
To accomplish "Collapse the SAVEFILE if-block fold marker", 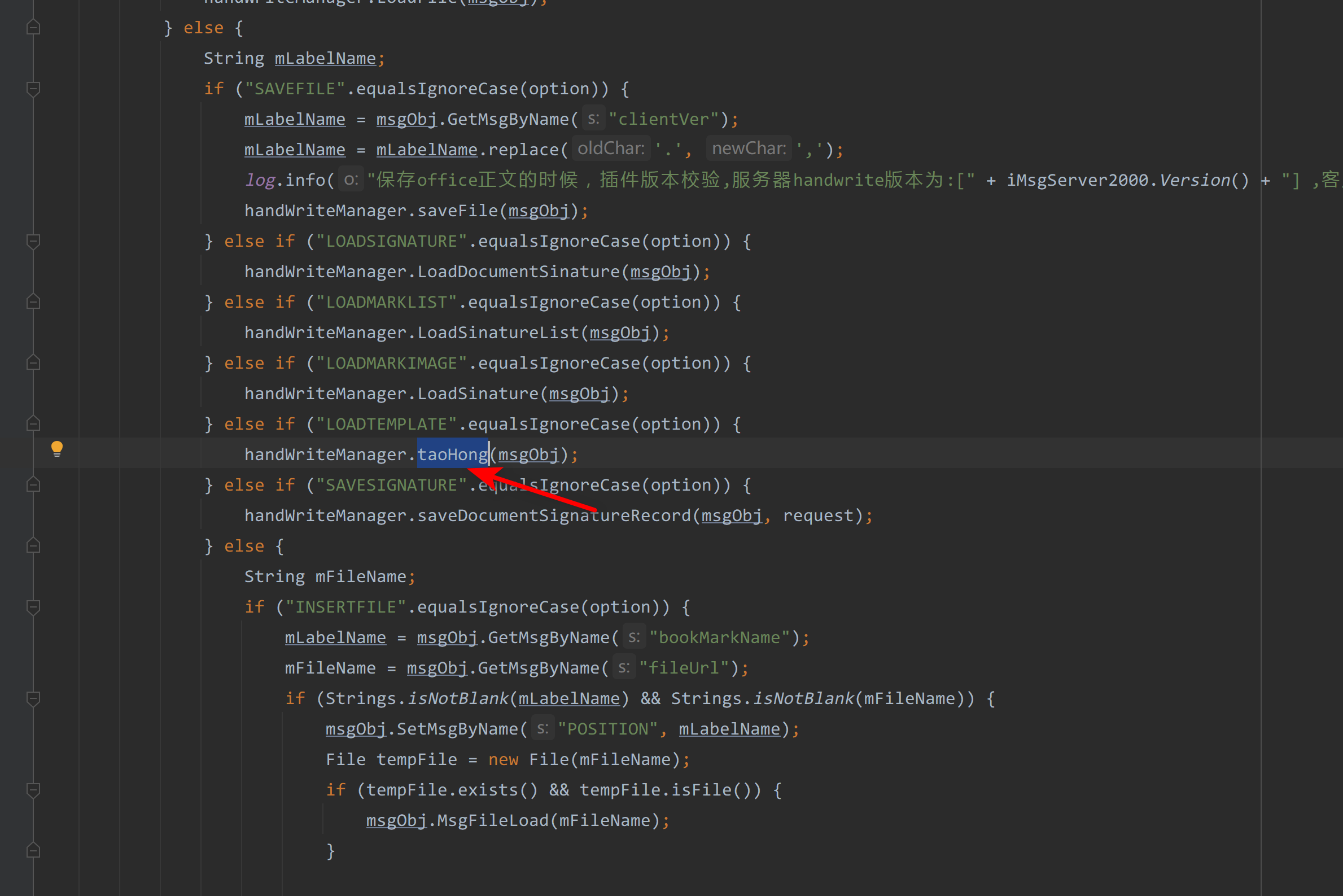I will (33, 89).
